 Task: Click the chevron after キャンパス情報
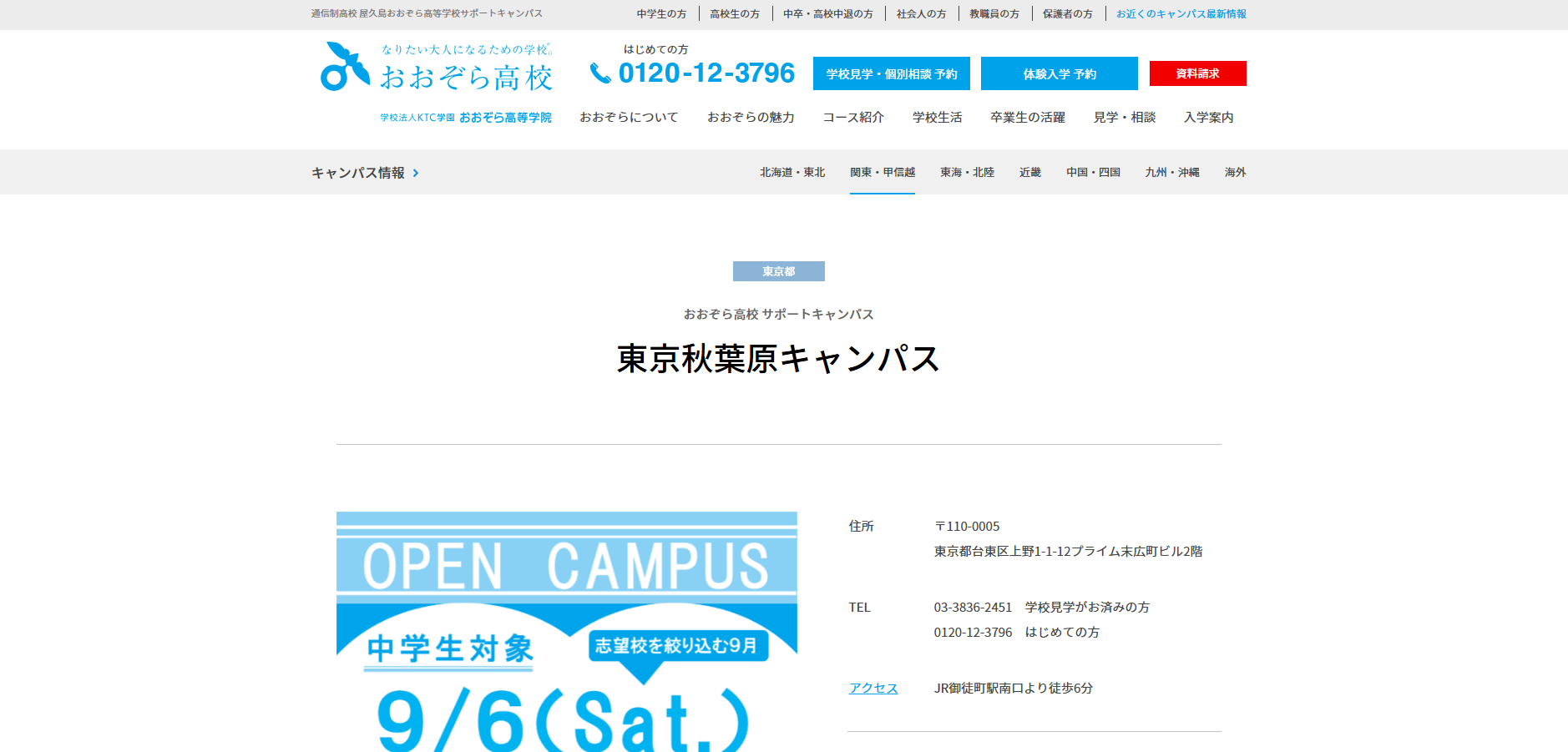point(416,173)
